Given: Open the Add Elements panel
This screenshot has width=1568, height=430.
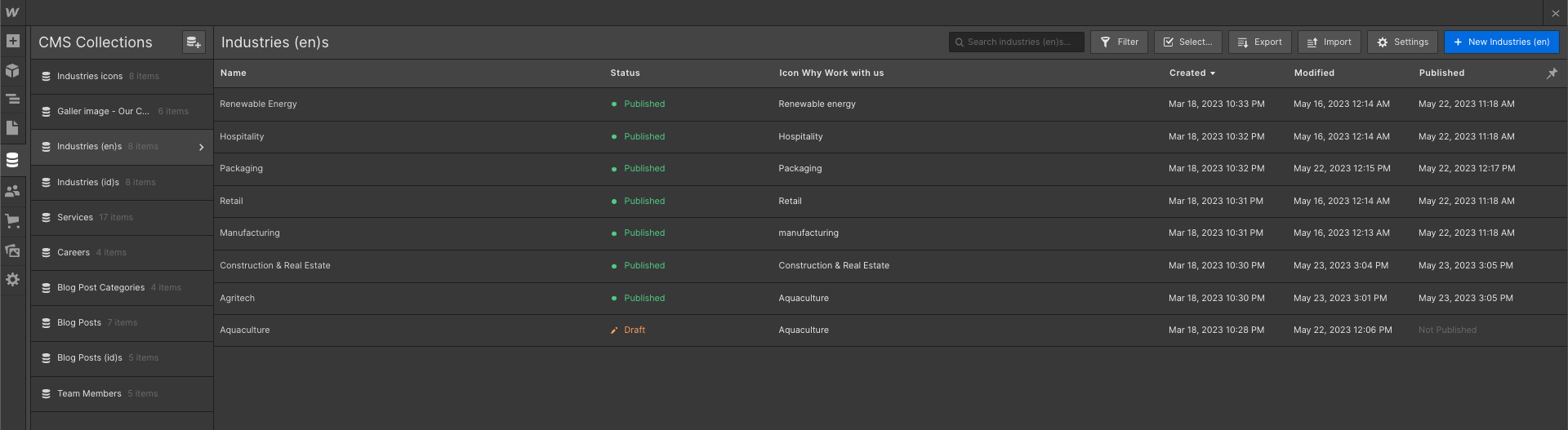Looking at the screenshot, I should 12,41.
